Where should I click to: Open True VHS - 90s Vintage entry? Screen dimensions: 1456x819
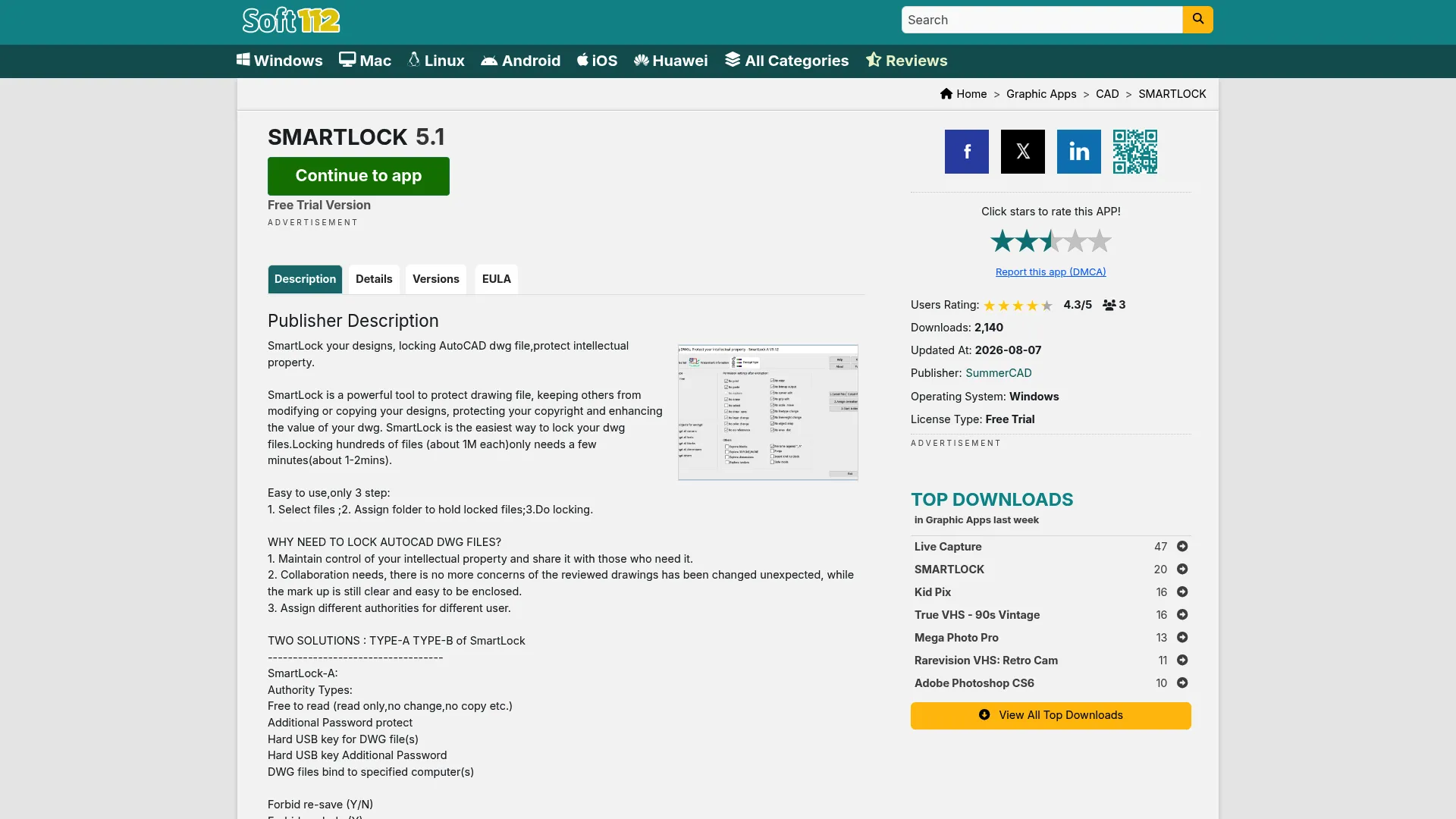[977, 615]
